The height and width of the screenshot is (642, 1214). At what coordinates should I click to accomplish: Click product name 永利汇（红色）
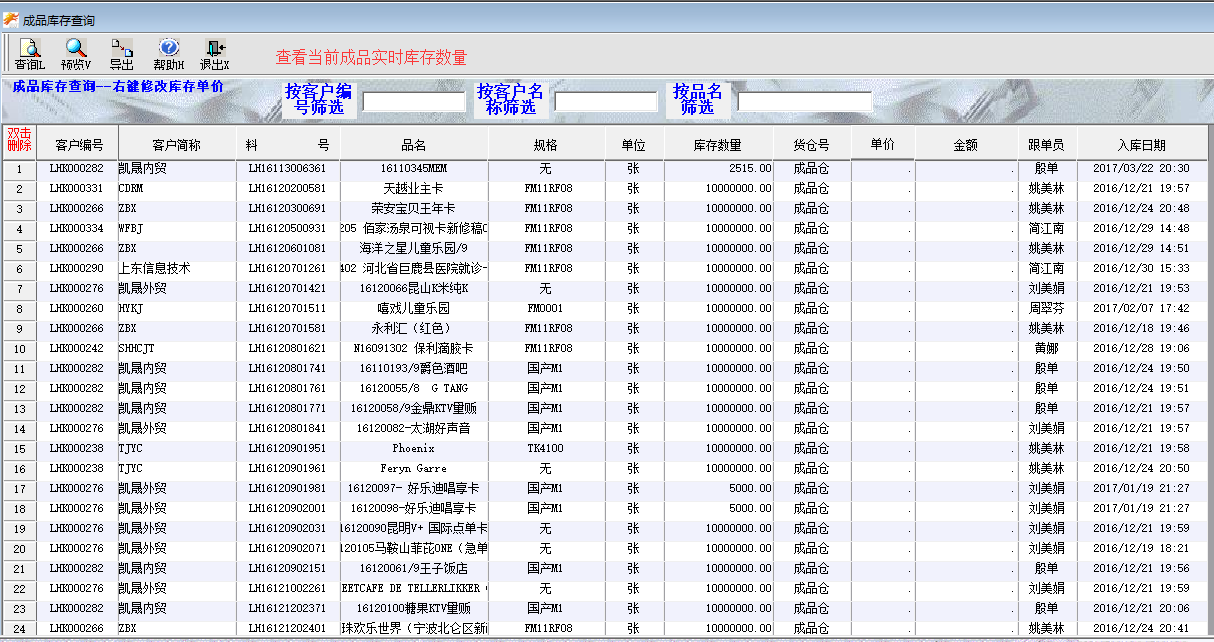click(x=414, y=329)
